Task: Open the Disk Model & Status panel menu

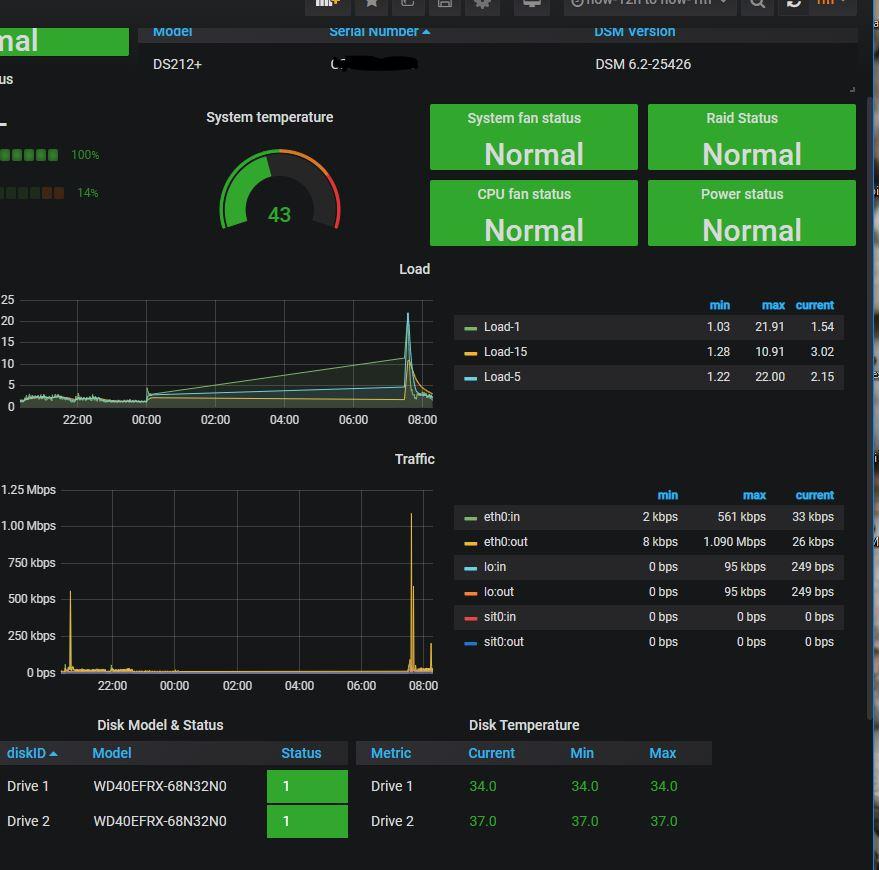Action: 160,725
